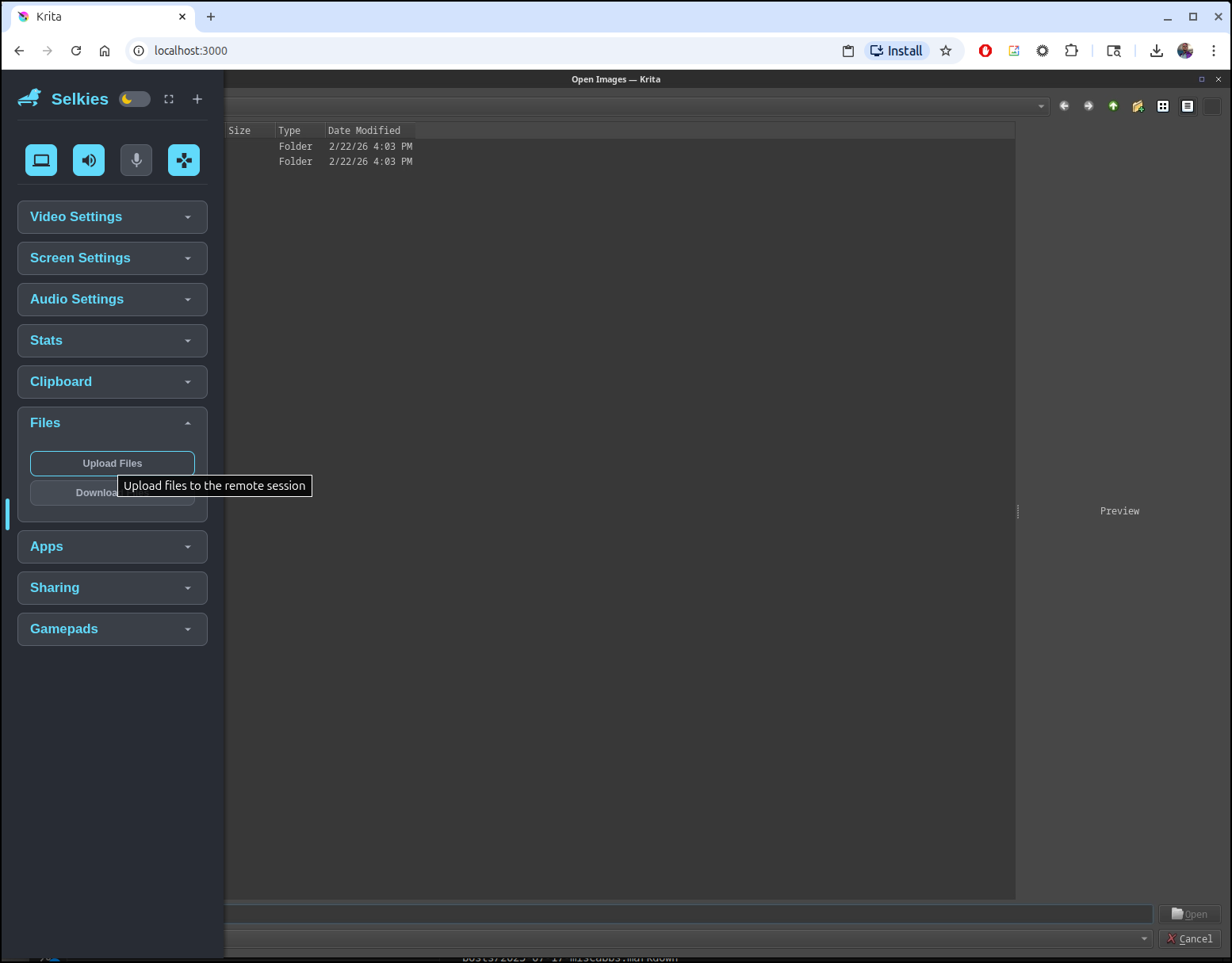
Task: Click the file name input field
Action: [x=687, y=915]
